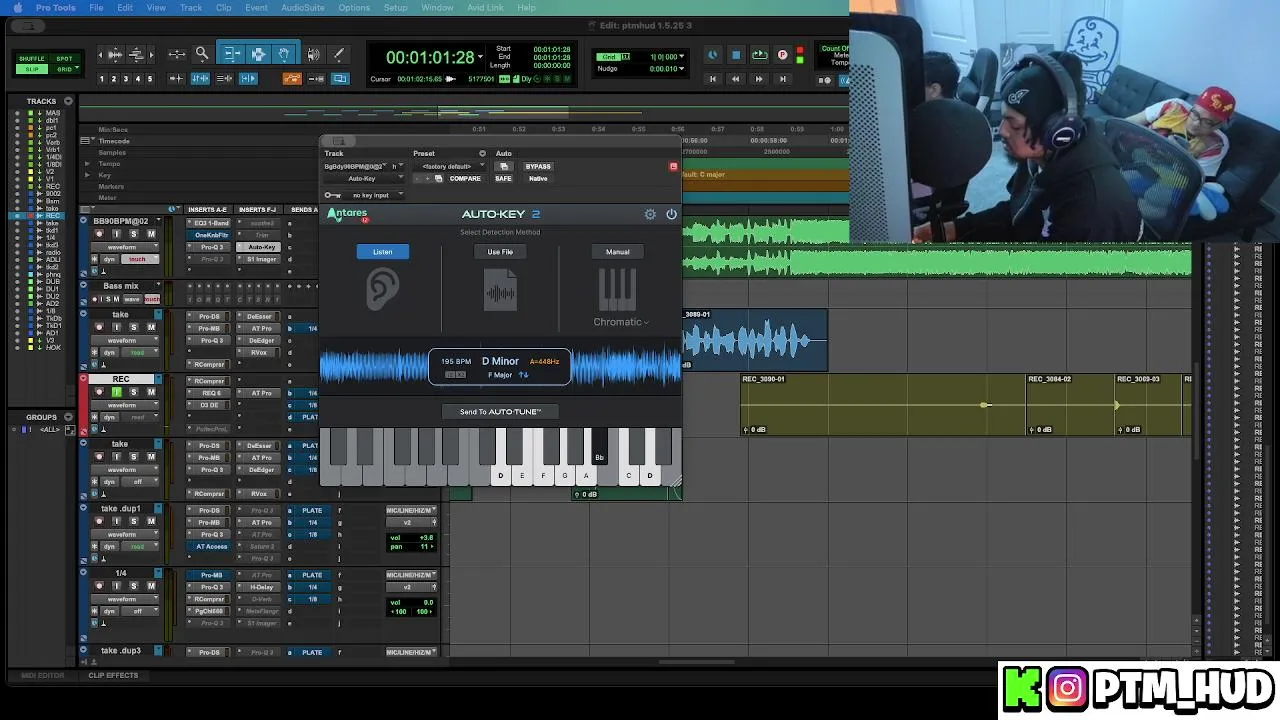Screen dimensions: 1280x720
Task: Toggle Link Timeline and Edit Selection
Action: click(x=200, y=79)
